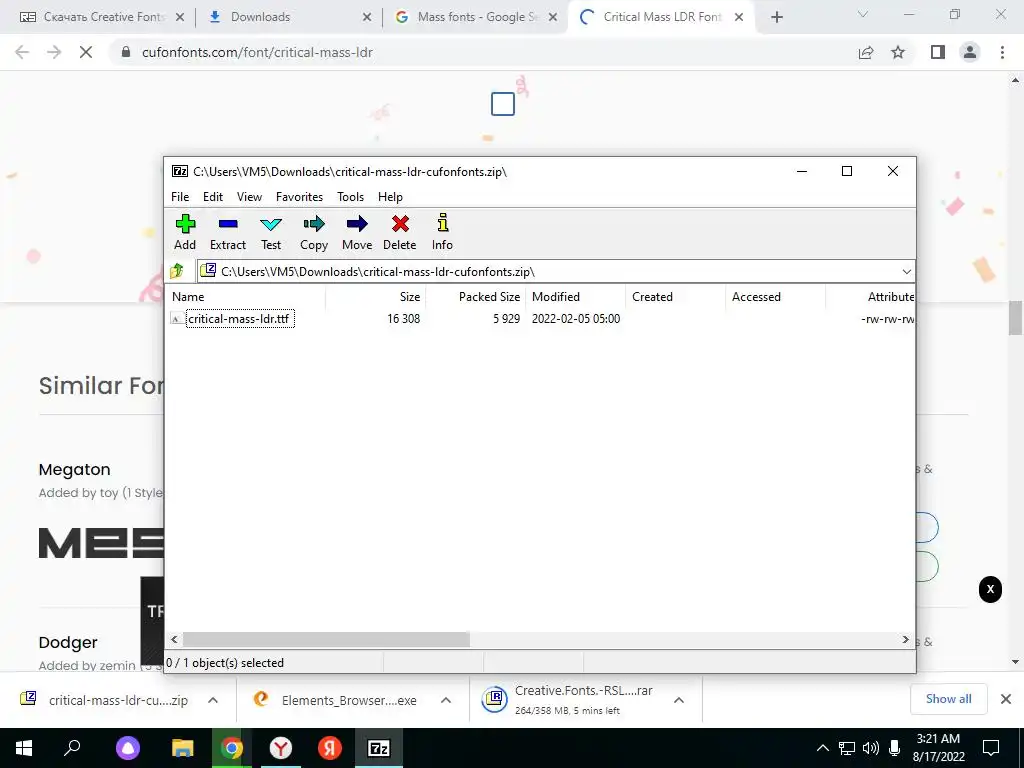Open options for critical-mass-ldr zip download
Screen dimensions: 1024x768
pos(213,700)
